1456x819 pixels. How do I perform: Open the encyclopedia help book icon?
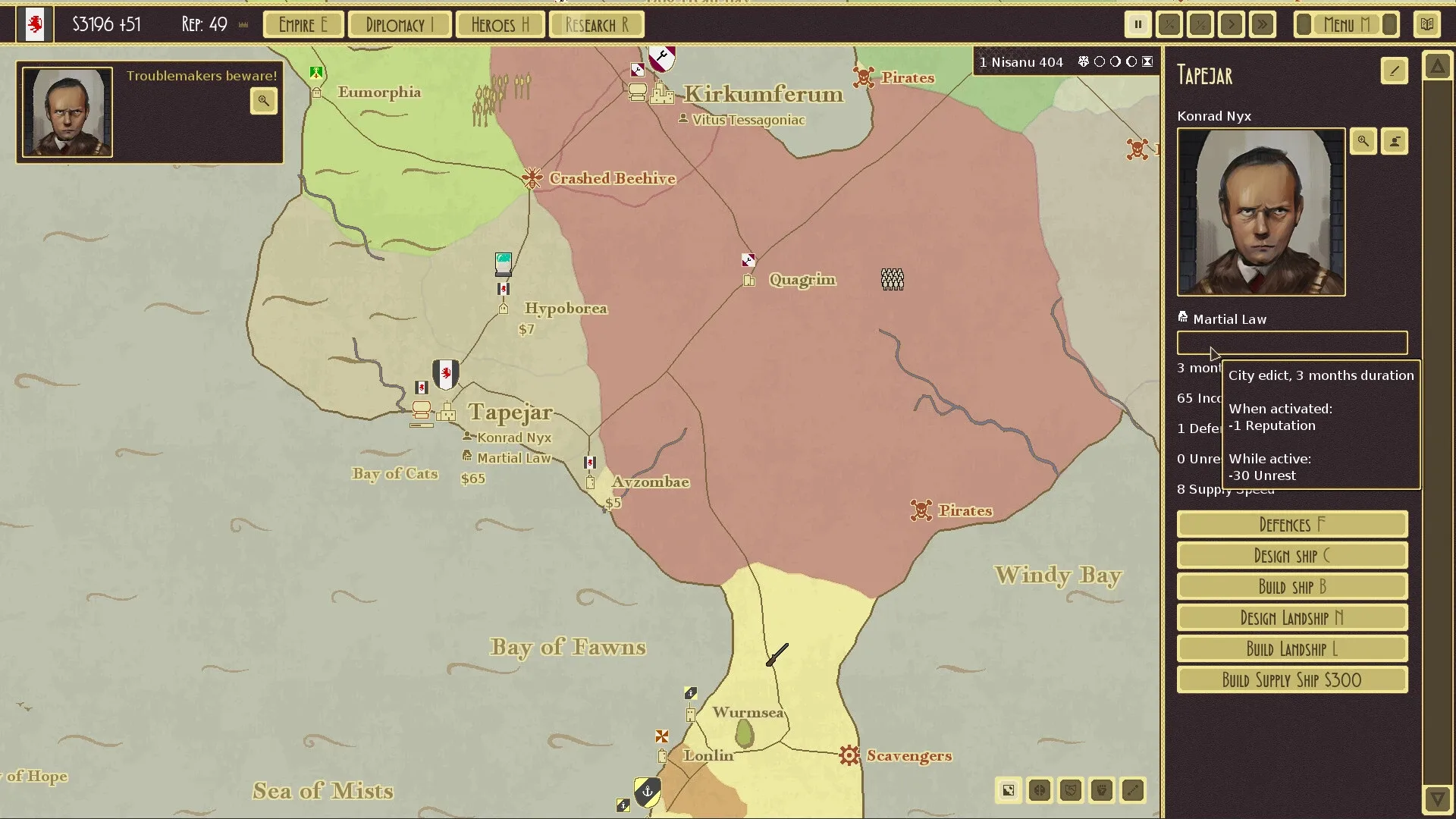[x=1427, y=24]
